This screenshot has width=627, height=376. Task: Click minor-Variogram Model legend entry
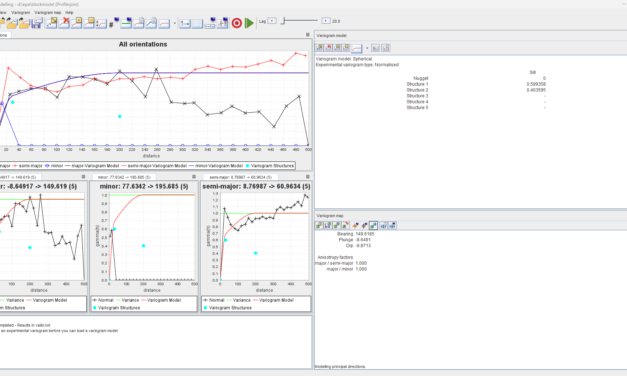[x=216, y=166]
